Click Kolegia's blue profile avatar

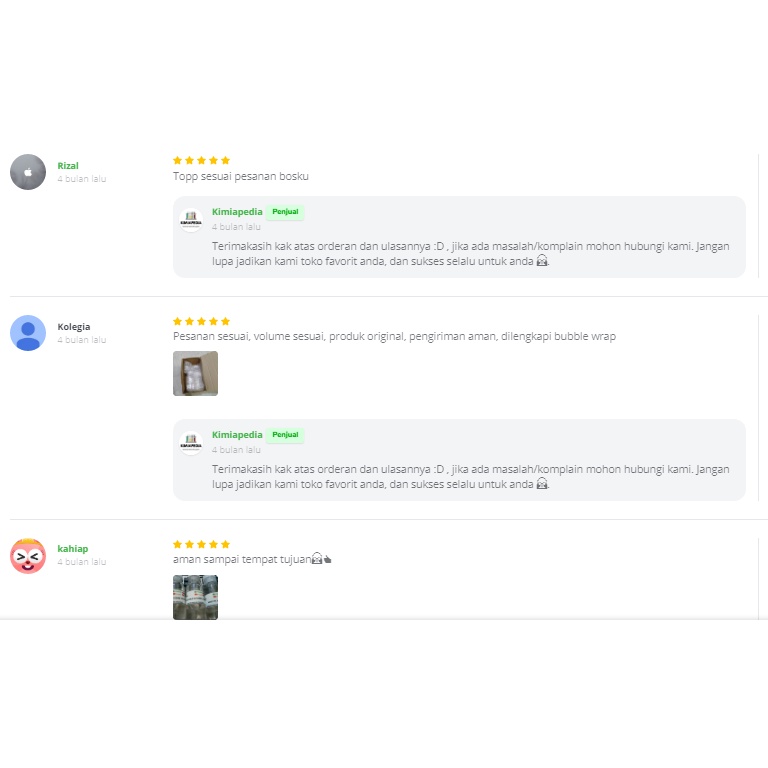[28, 333]
